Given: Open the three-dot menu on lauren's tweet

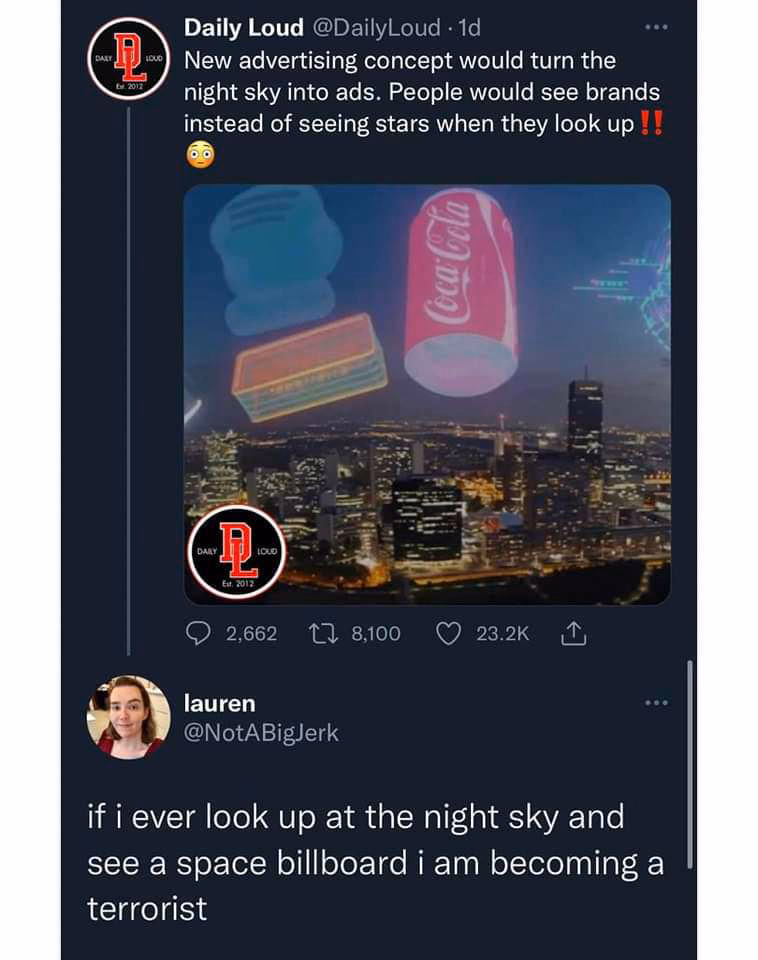Looking at the screenshot, I should pos(656,703).
